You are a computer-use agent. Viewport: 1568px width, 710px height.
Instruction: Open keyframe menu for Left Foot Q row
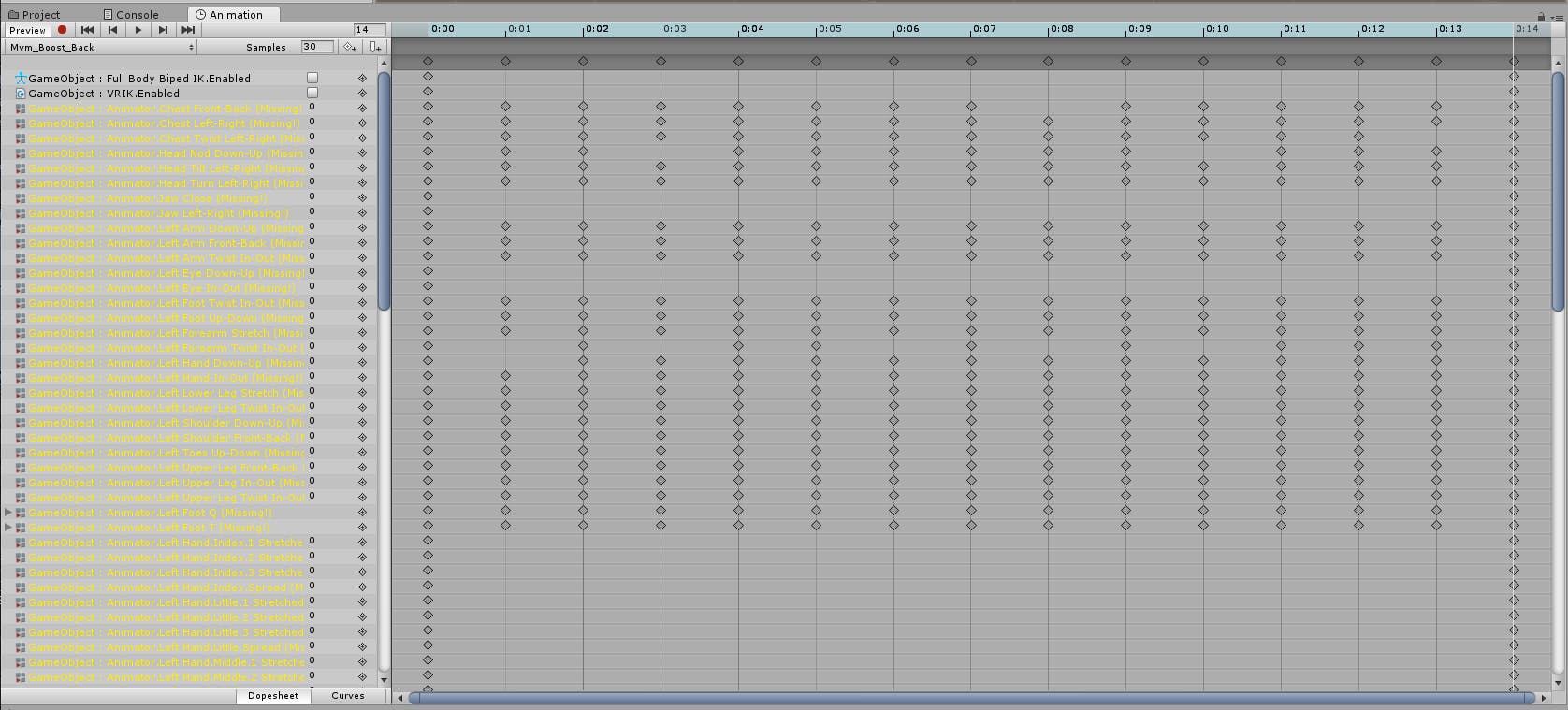click(362, 513)
